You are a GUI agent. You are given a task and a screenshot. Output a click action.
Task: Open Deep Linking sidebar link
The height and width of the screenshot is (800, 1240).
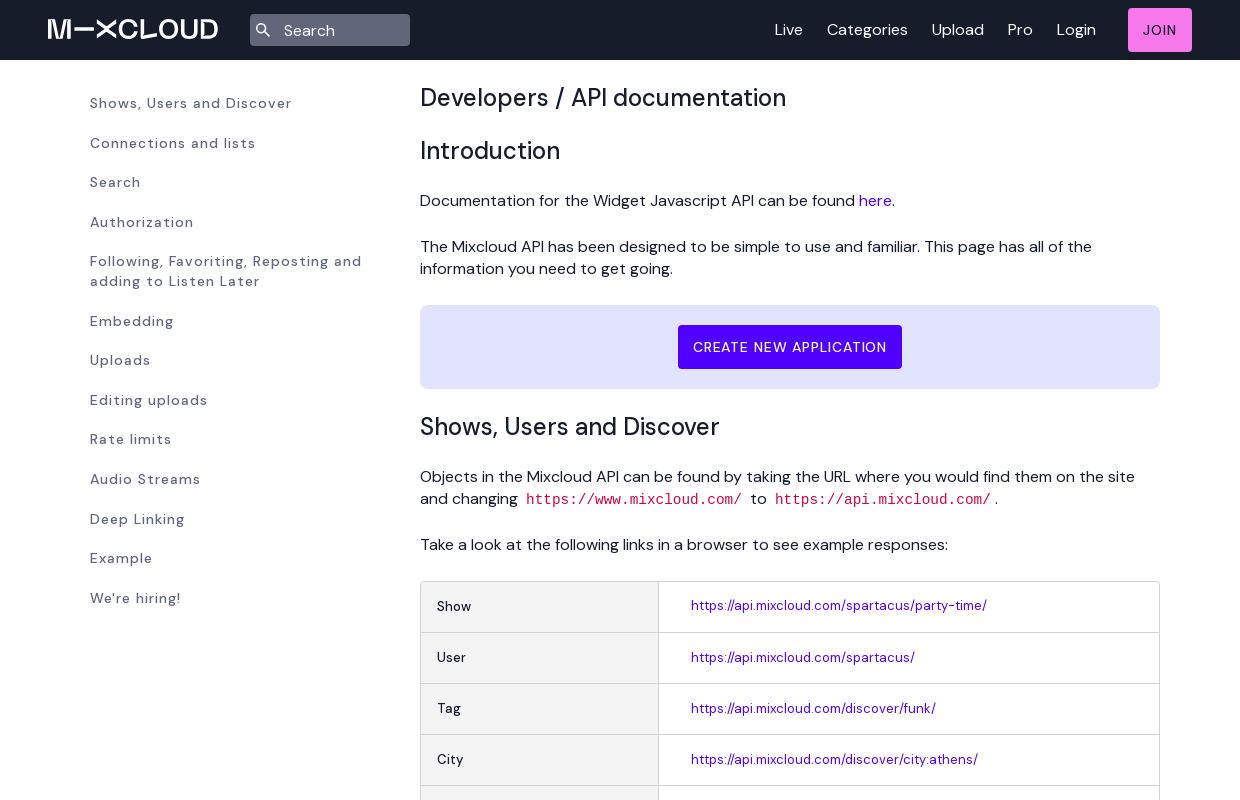point(137,519)
